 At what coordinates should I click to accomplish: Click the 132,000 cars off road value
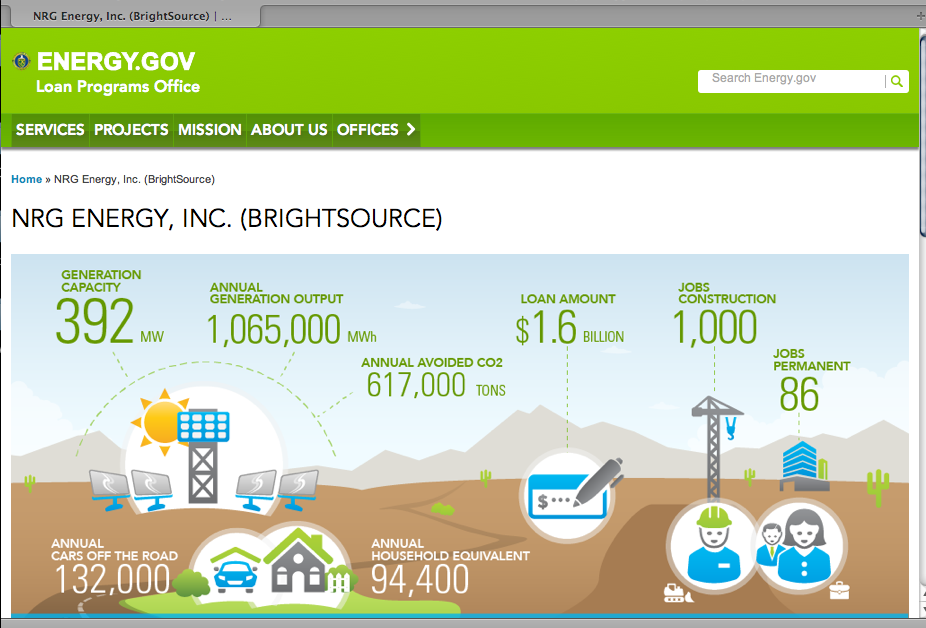[112, 579]
